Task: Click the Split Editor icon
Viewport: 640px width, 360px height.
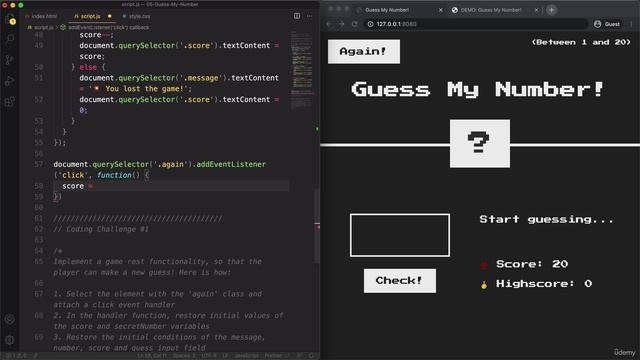Action: click(x=297, y=16)
